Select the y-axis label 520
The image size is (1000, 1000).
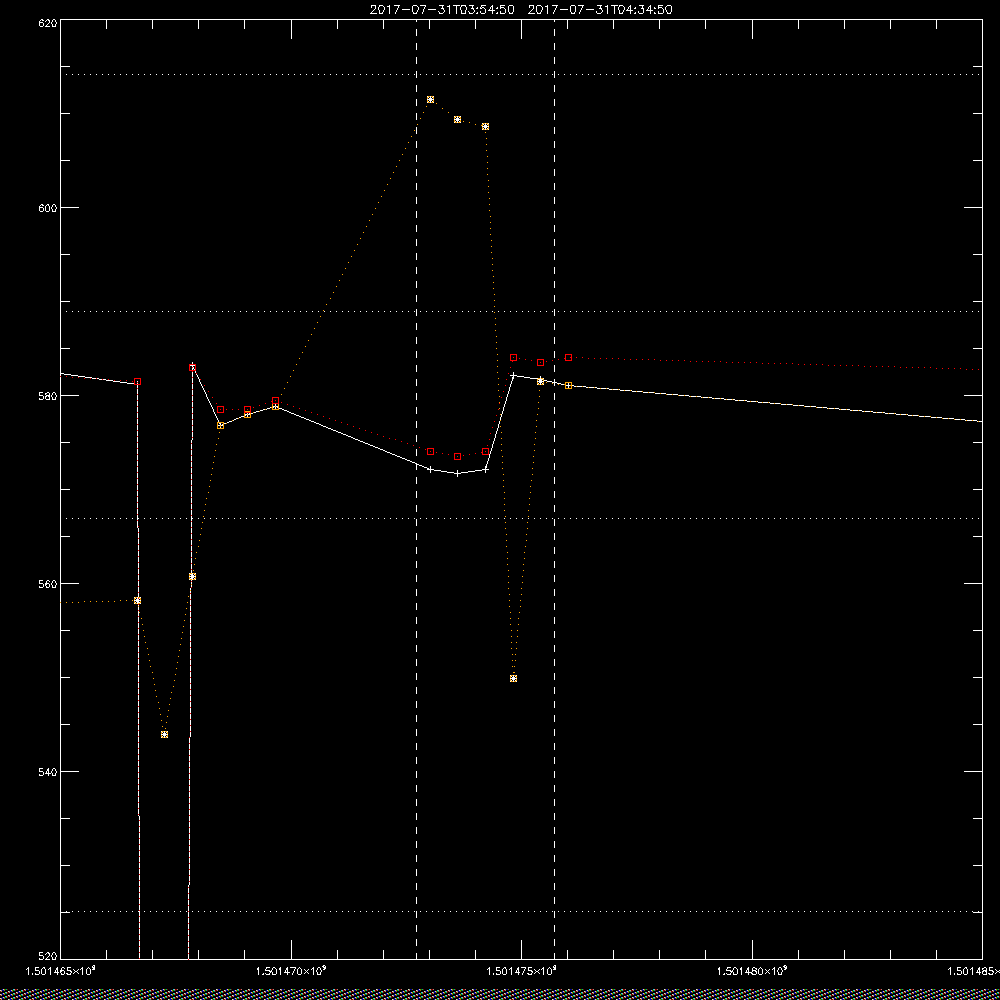click(x=48, y=957)
